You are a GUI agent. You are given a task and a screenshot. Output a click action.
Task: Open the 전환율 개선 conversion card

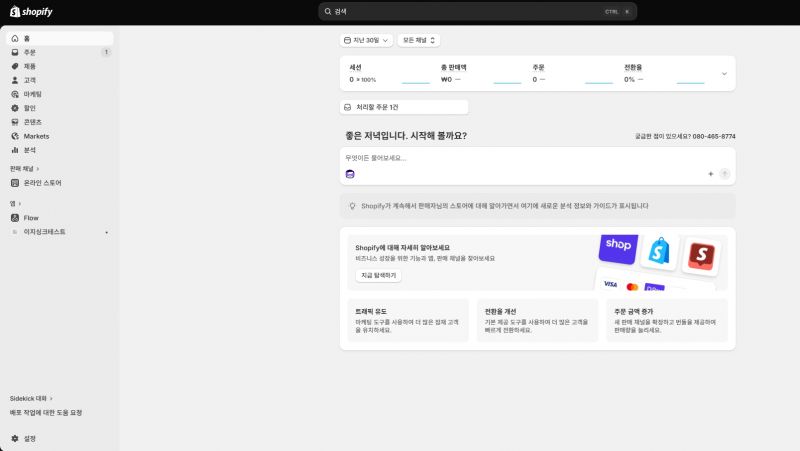537,320
